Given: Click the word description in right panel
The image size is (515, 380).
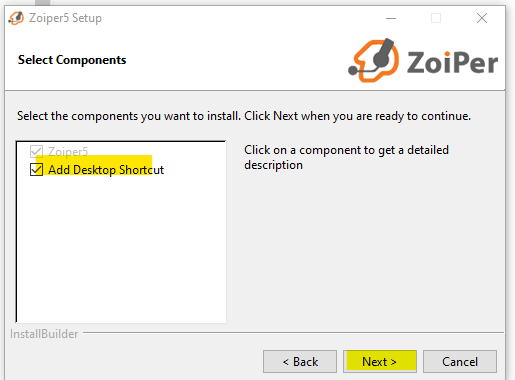Looking at the screenshot, I should point(273,165).
